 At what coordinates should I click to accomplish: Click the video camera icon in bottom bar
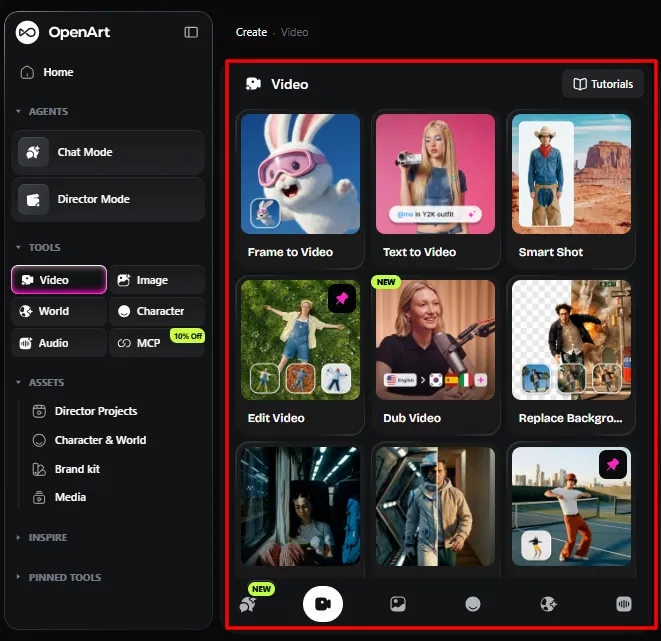[323, 604]
